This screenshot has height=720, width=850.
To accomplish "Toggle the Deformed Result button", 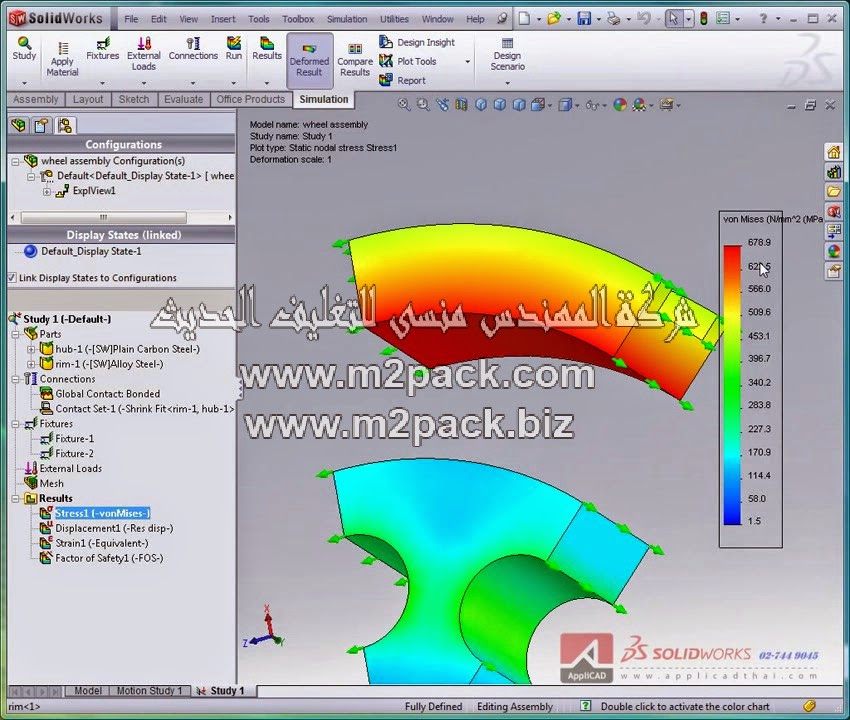I will tap(309, 60).
